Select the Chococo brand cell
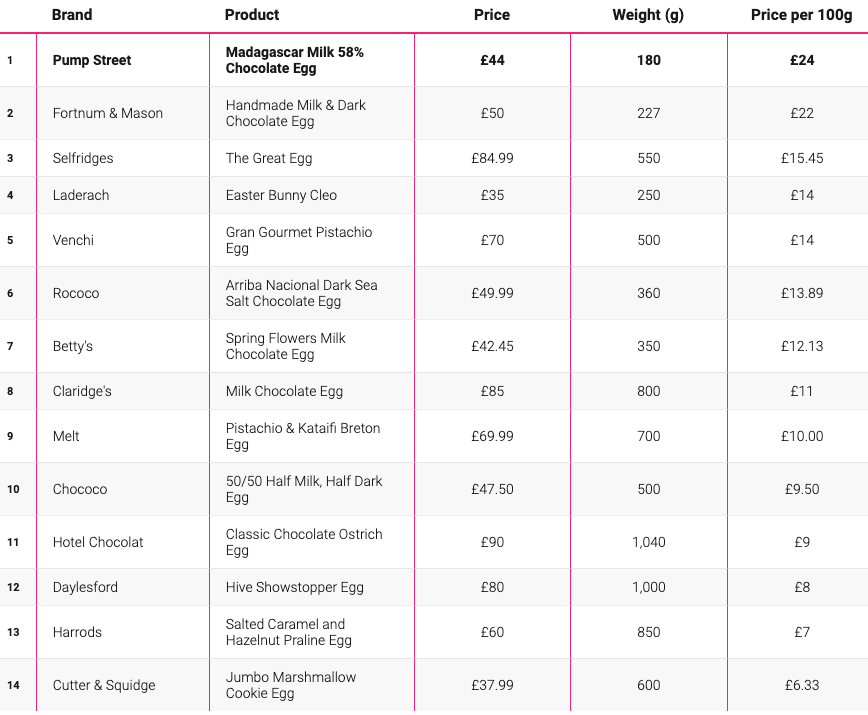 123,489
